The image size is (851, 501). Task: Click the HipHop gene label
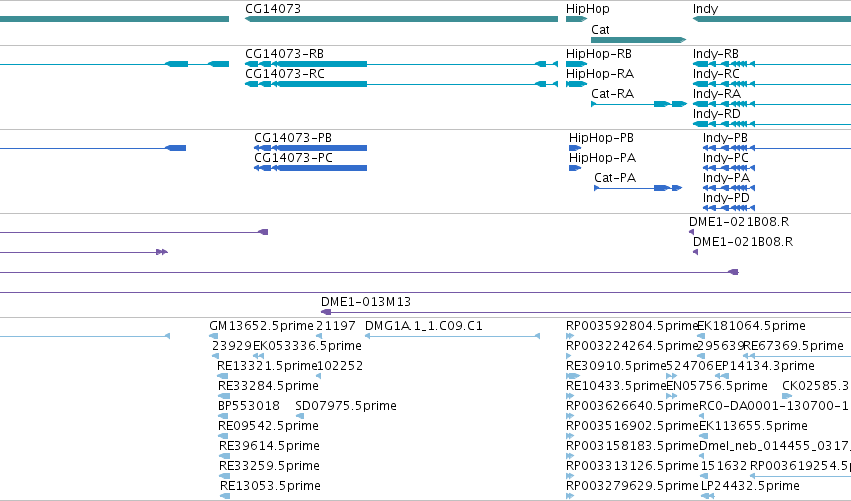587,9
